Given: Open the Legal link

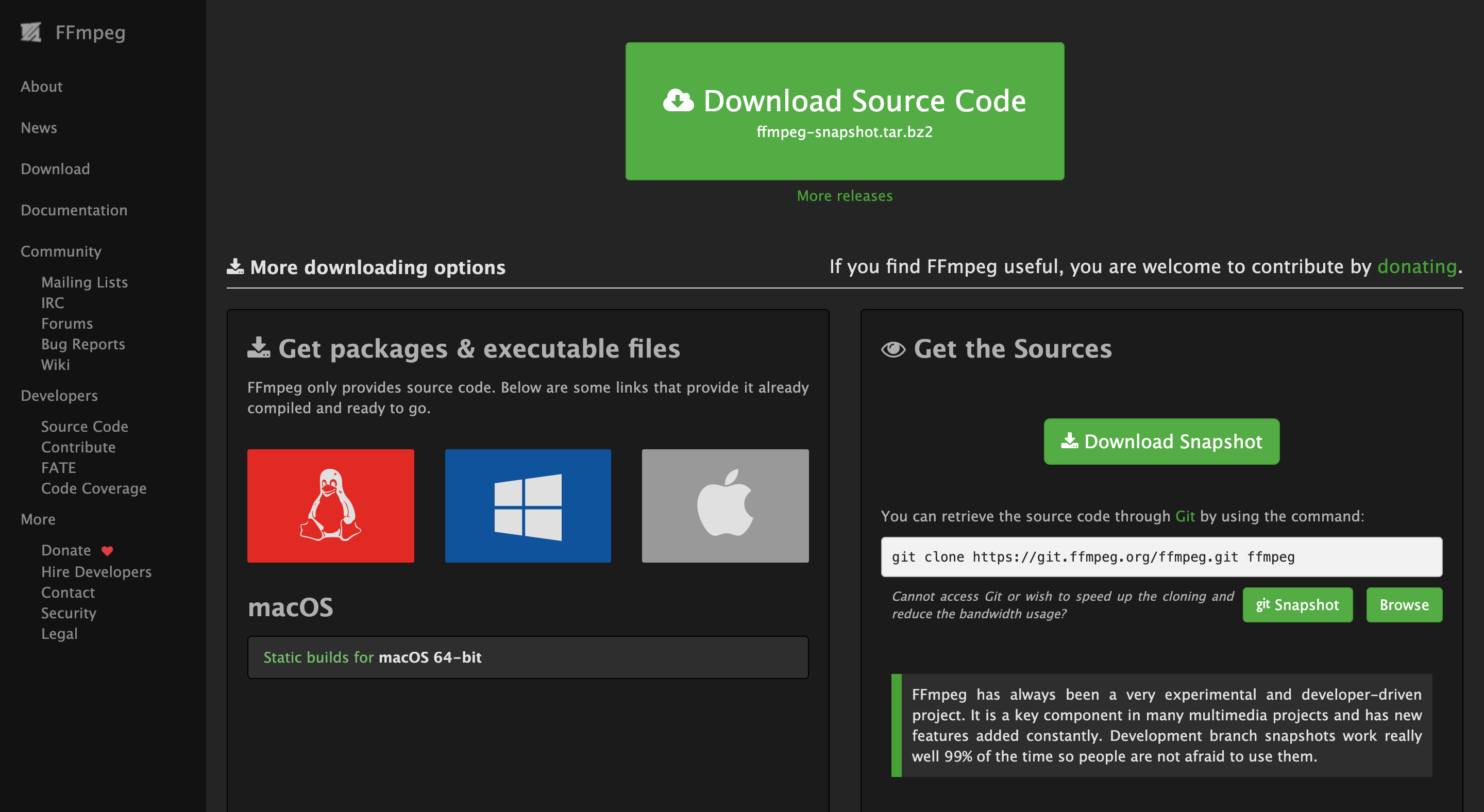Looking at the screenshot, I should [x=59, y=634].
